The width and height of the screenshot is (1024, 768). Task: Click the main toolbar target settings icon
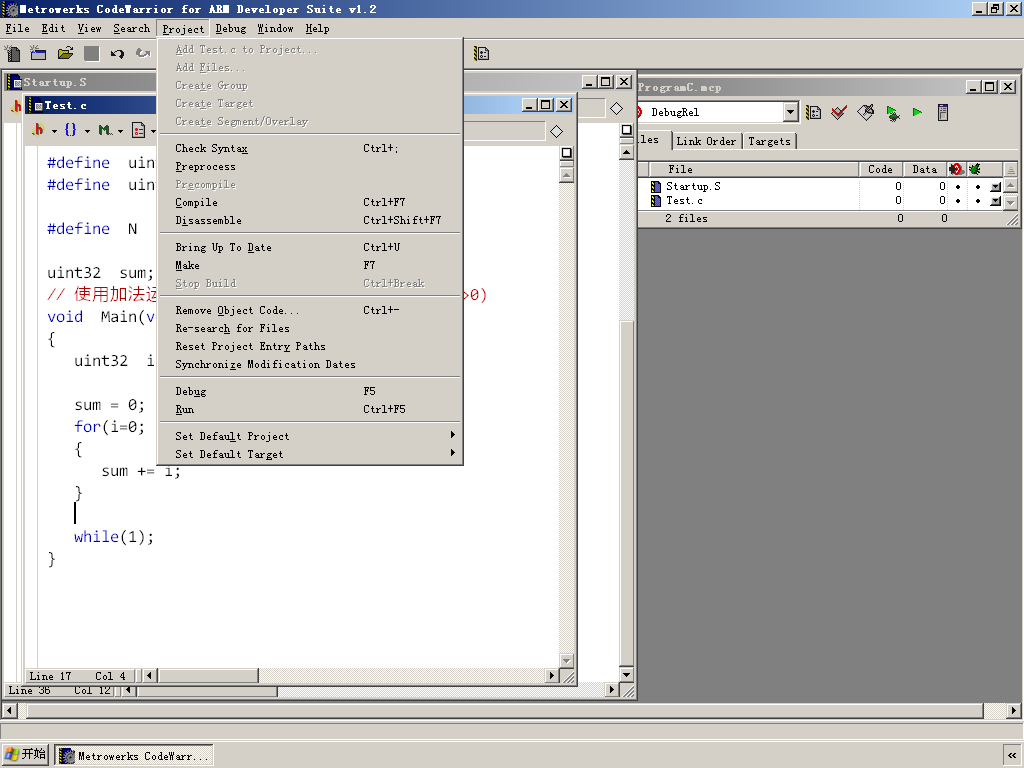[481, 54]
